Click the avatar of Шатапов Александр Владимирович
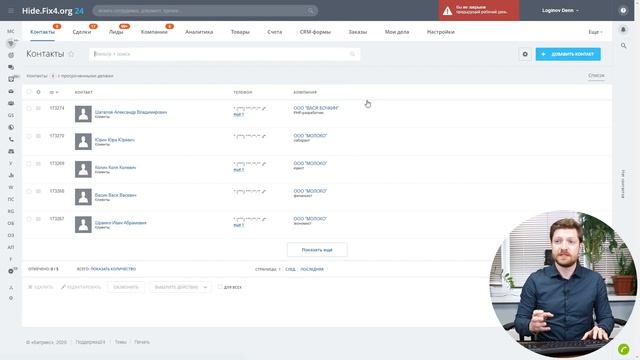 point(83,114)
